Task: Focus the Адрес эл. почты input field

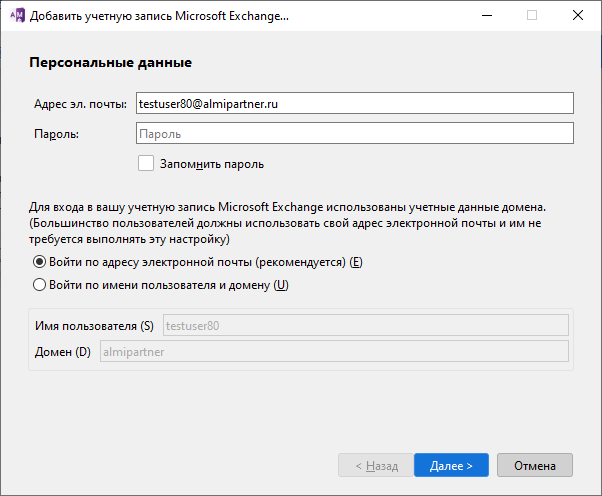Action: pos(355,103)
